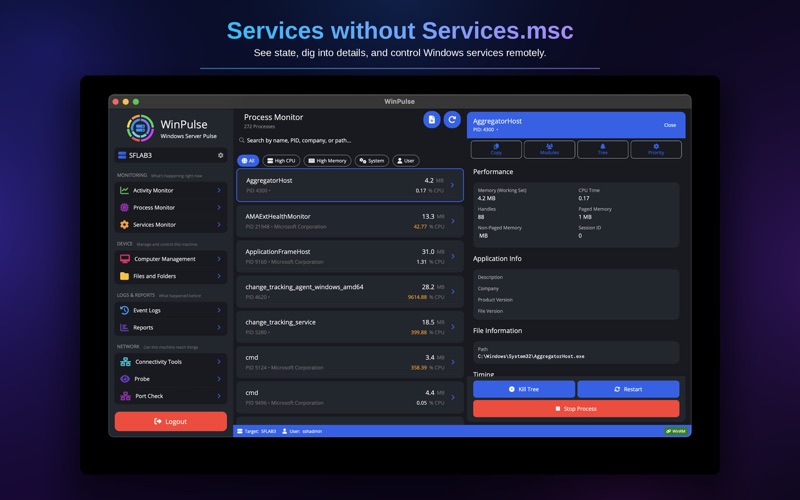This screenshot has width=800, height=500.
Task: Click the Process Monitor chip icon
Action: coord(124,207)
